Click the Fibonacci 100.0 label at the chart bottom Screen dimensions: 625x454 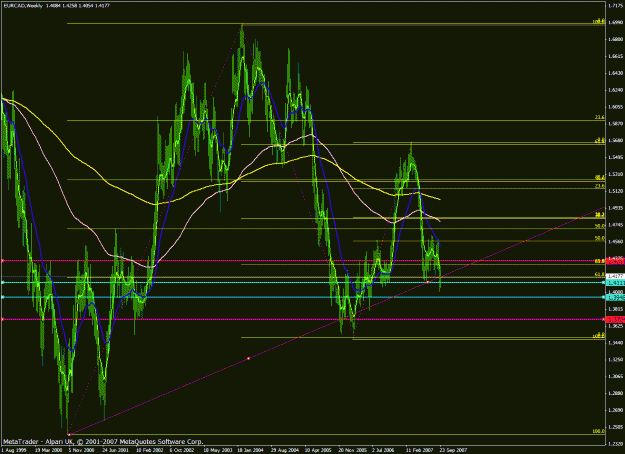pyautogui.click(x=599, y=431)
